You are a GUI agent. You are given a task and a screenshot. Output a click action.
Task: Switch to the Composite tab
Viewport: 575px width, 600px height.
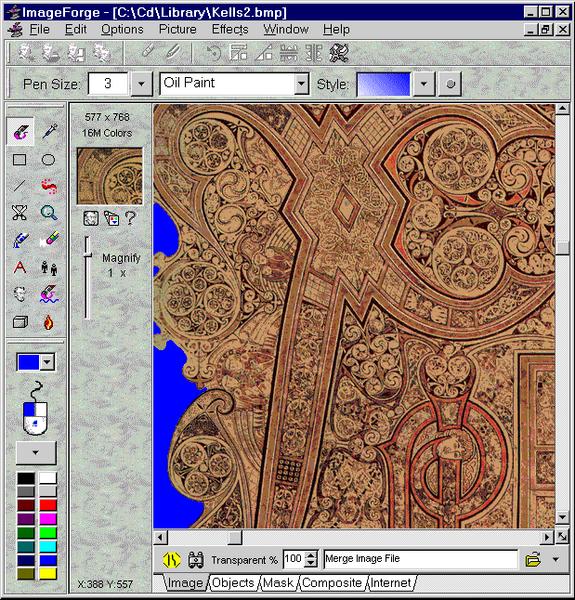coord(332,583)
